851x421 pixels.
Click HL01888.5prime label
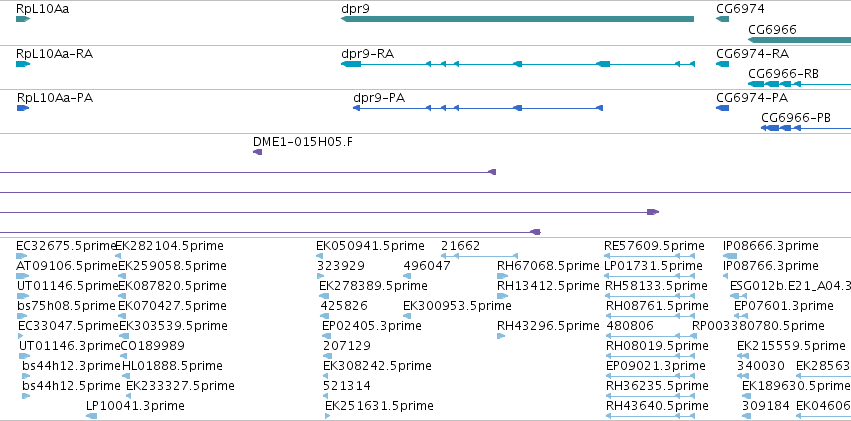coord(172,366)
